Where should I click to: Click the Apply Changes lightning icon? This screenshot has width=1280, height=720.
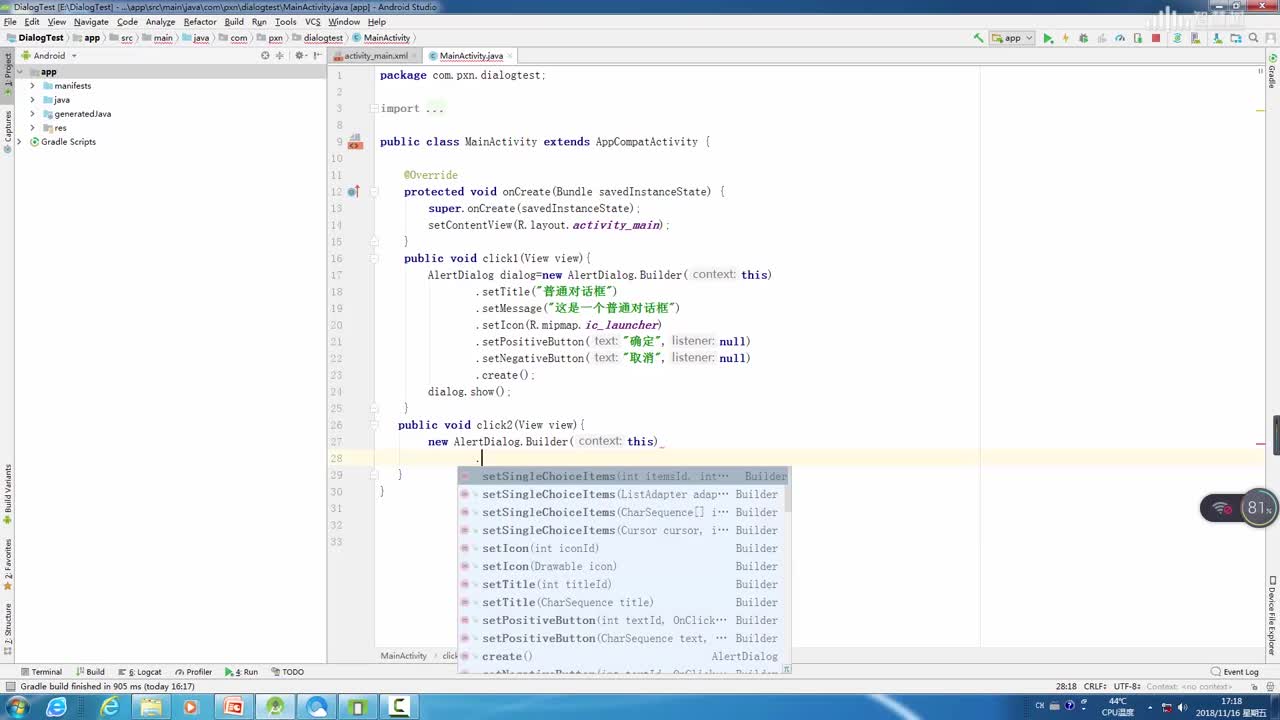(1066, 38)
